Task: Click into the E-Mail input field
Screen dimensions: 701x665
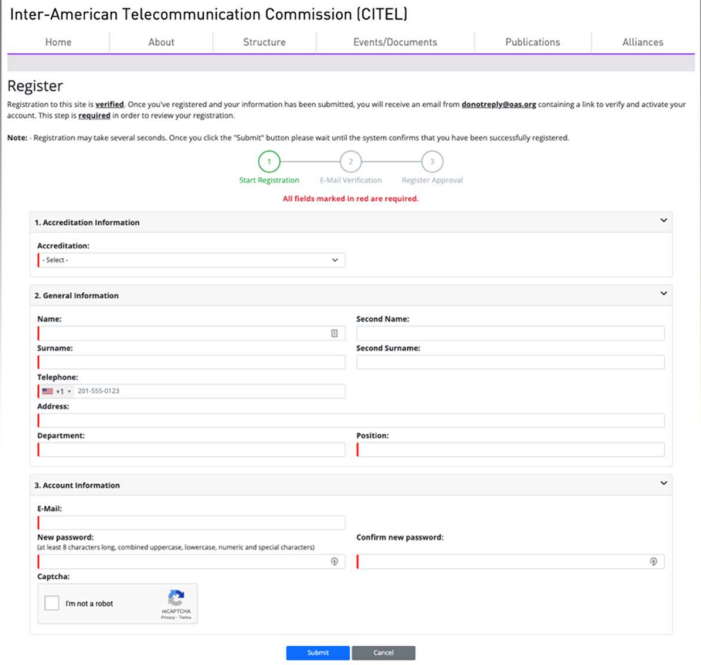Action: point(191,523)
